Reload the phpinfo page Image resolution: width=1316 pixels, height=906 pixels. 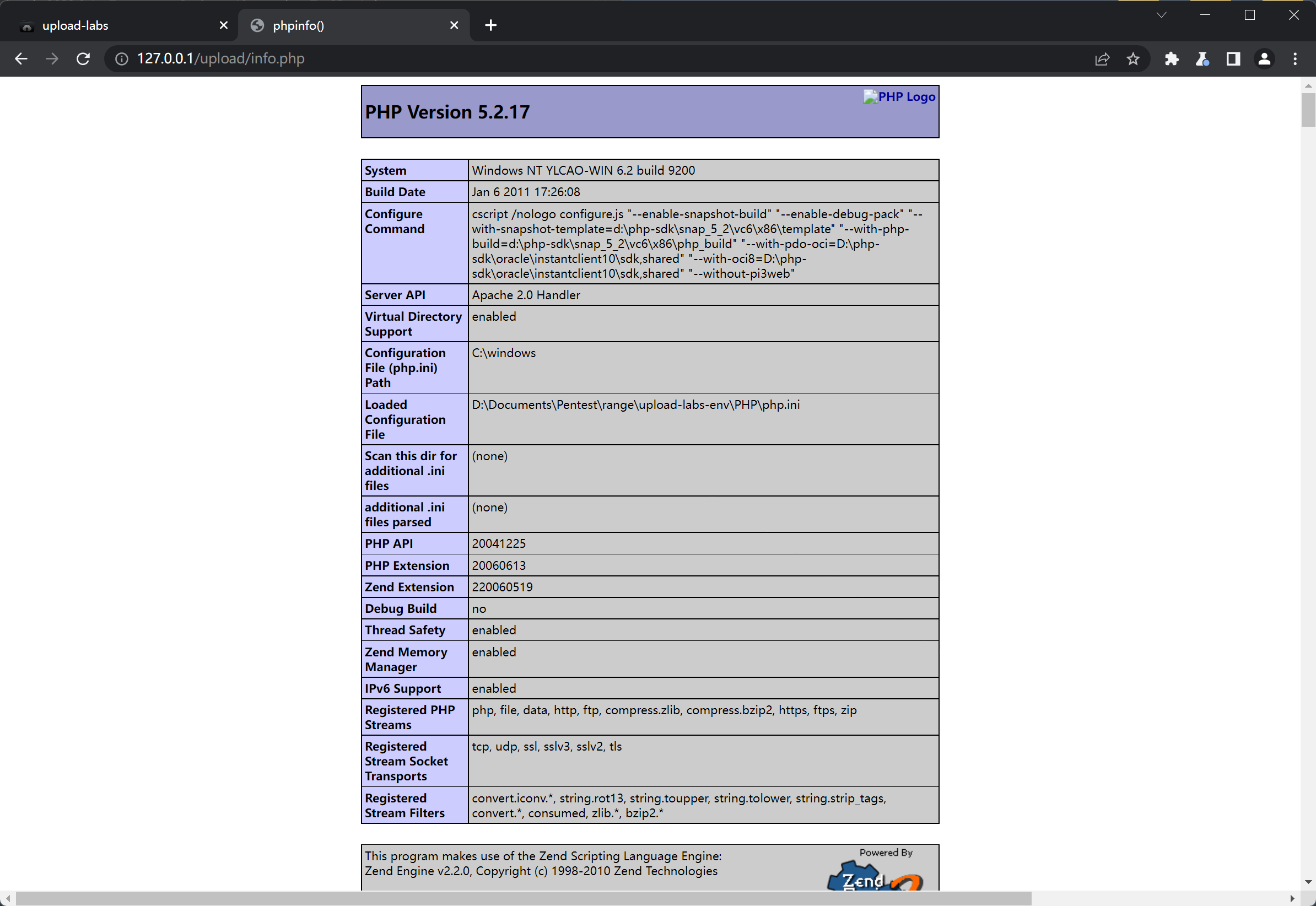[83, 58]
